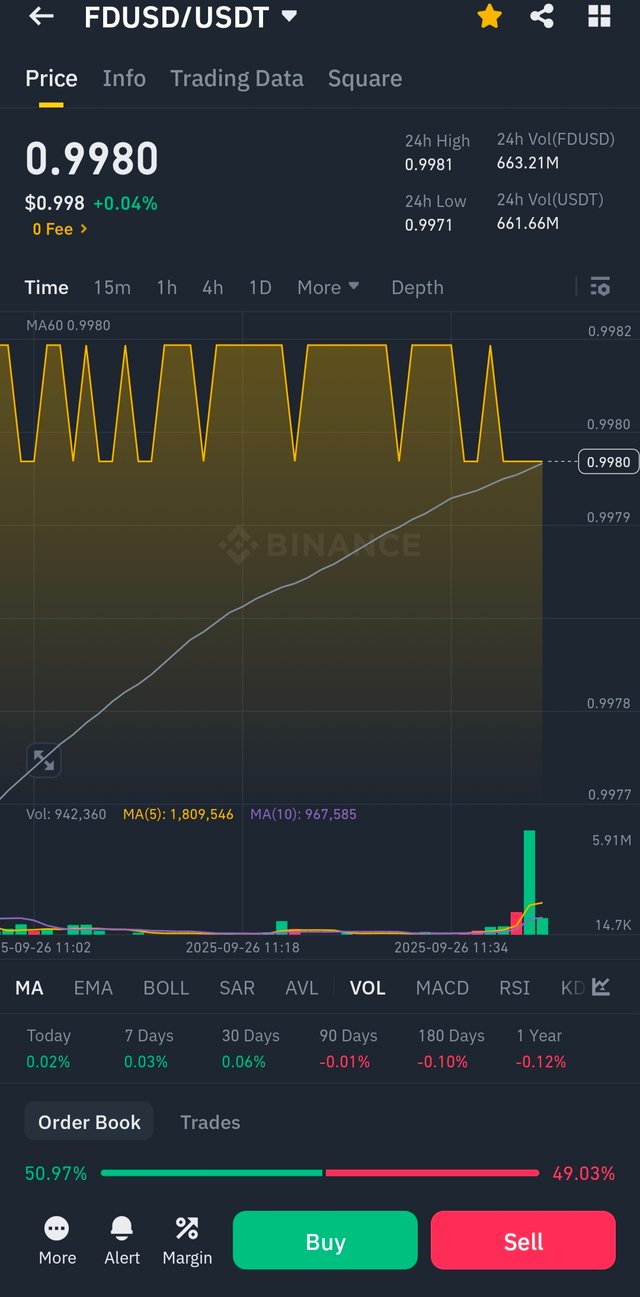
Task: Open chart settings icon
Action: (600, 287)
